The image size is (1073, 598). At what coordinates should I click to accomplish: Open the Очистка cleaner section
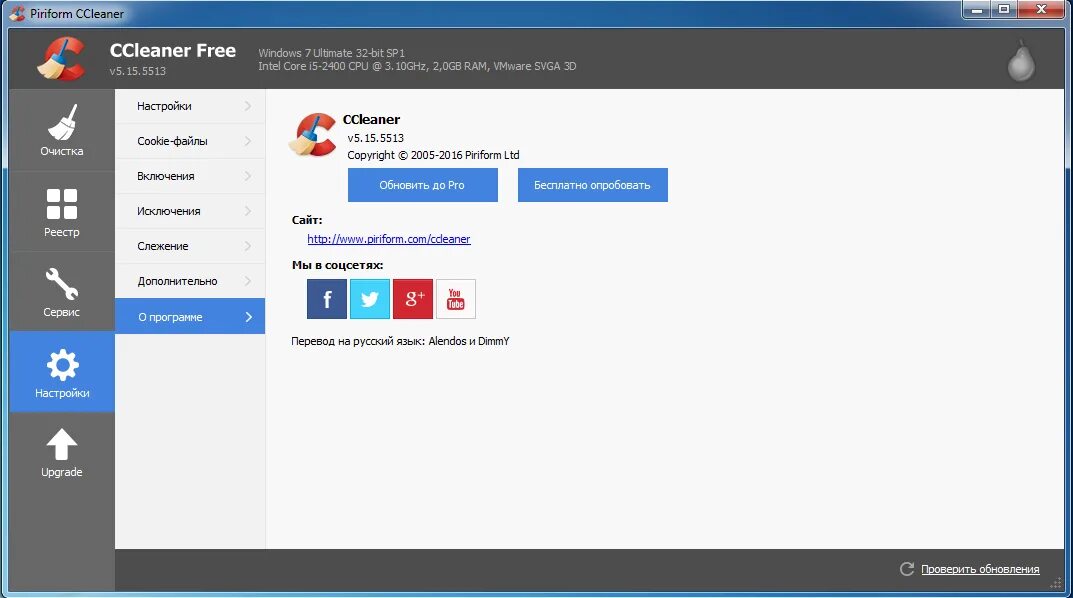(x=62, y=130)
